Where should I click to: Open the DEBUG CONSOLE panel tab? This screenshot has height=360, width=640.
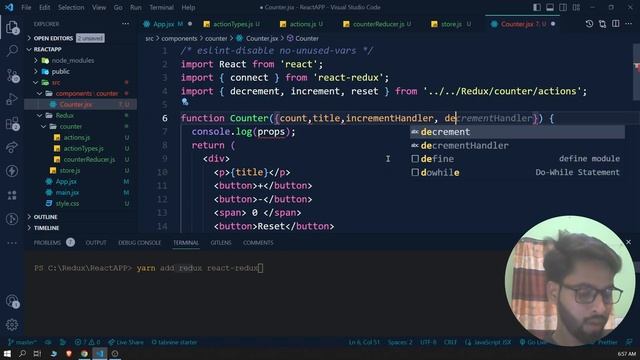(140, 242)
